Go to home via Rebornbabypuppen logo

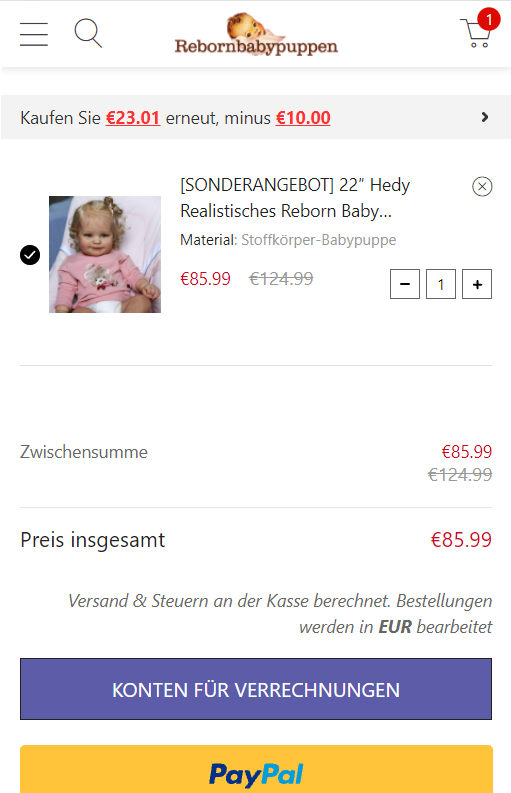[x=256, y=33]
